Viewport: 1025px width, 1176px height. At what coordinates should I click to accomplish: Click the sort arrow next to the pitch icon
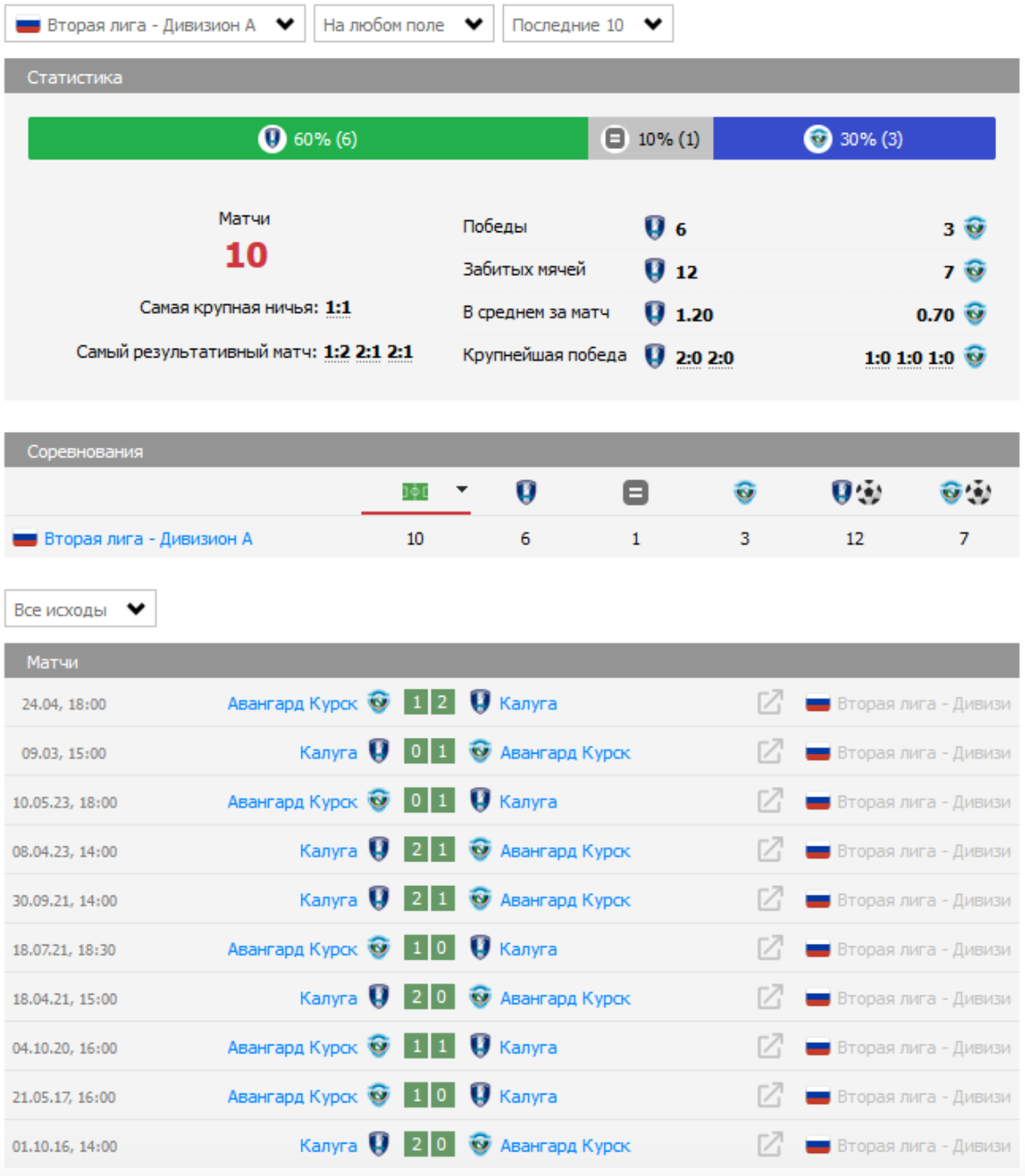(462, 490)
